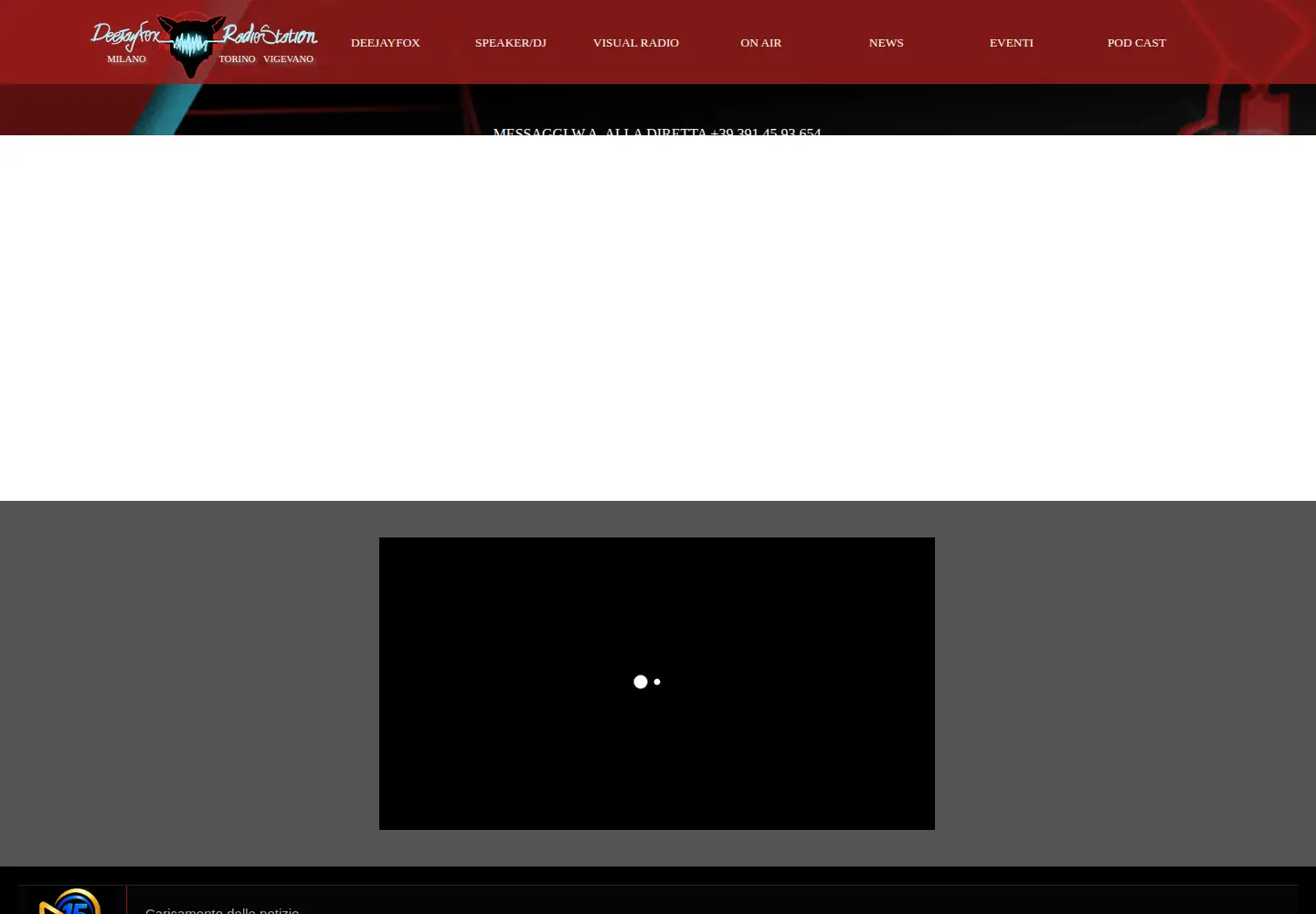This screenshot has height=914, width=1316.
Task: Open the SPEAKER/DJ menu item
Action: click(x=511, y=43)
